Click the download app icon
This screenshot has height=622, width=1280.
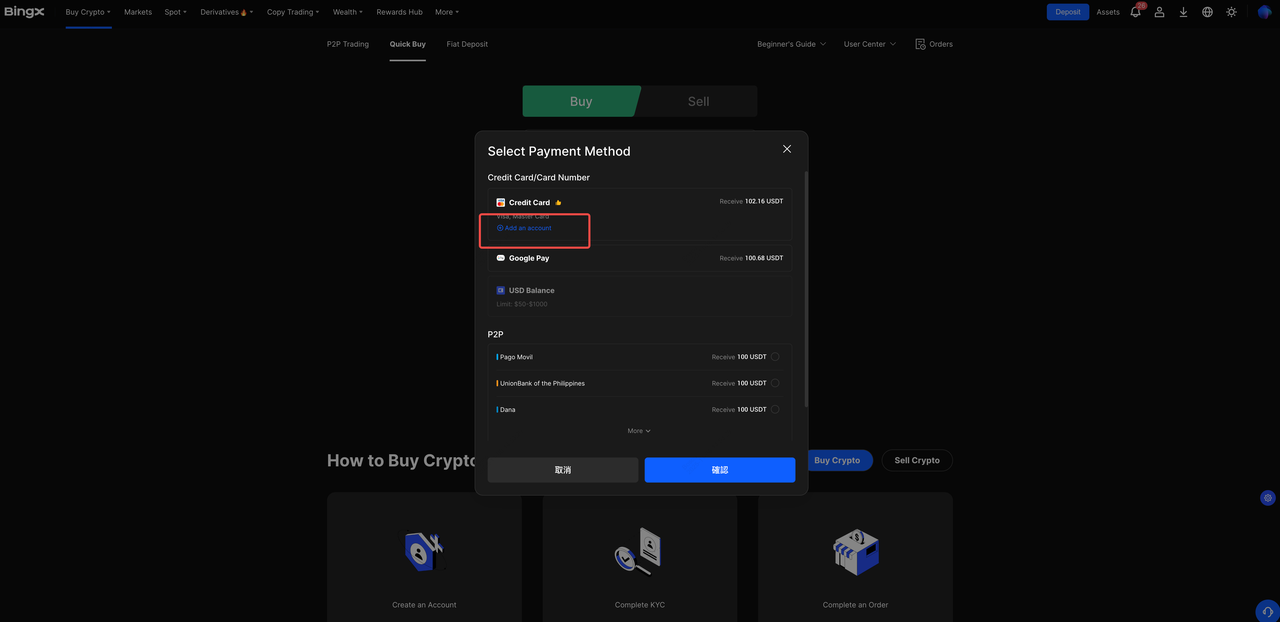click(x=1183, y=12)
